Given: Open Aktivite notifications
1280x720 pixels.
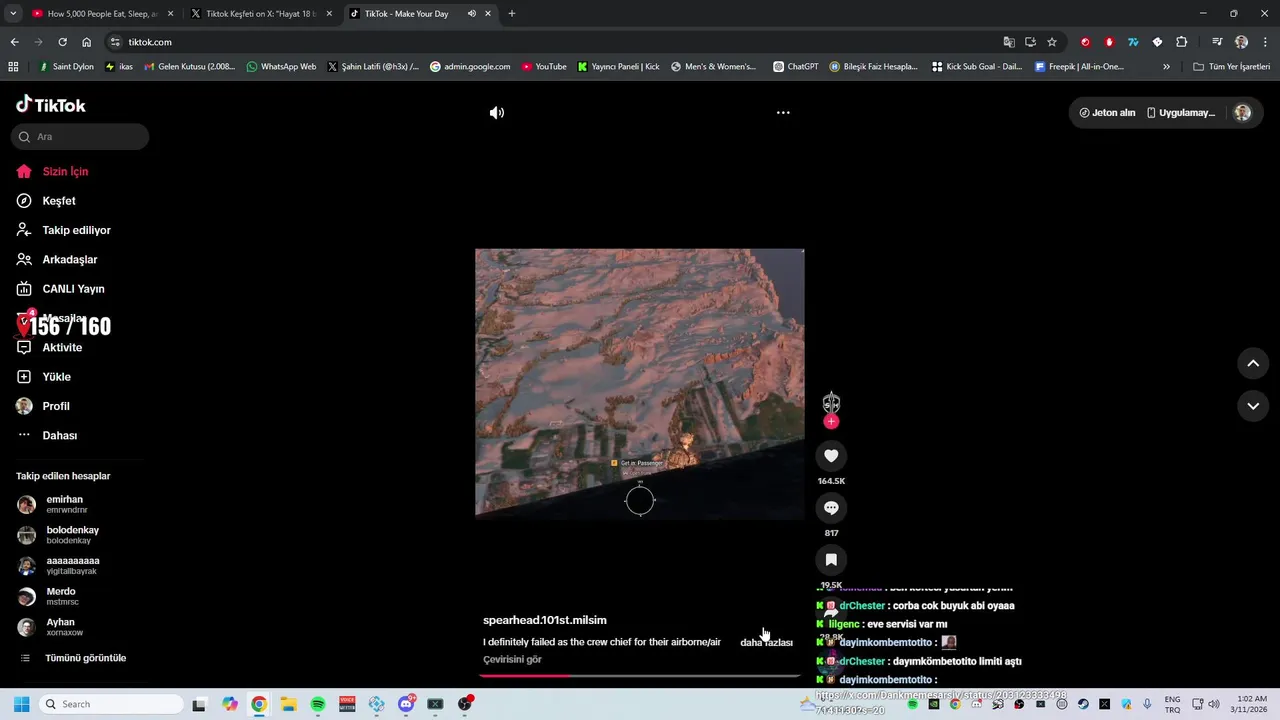Looking at the screenshot, I should 49,347.
